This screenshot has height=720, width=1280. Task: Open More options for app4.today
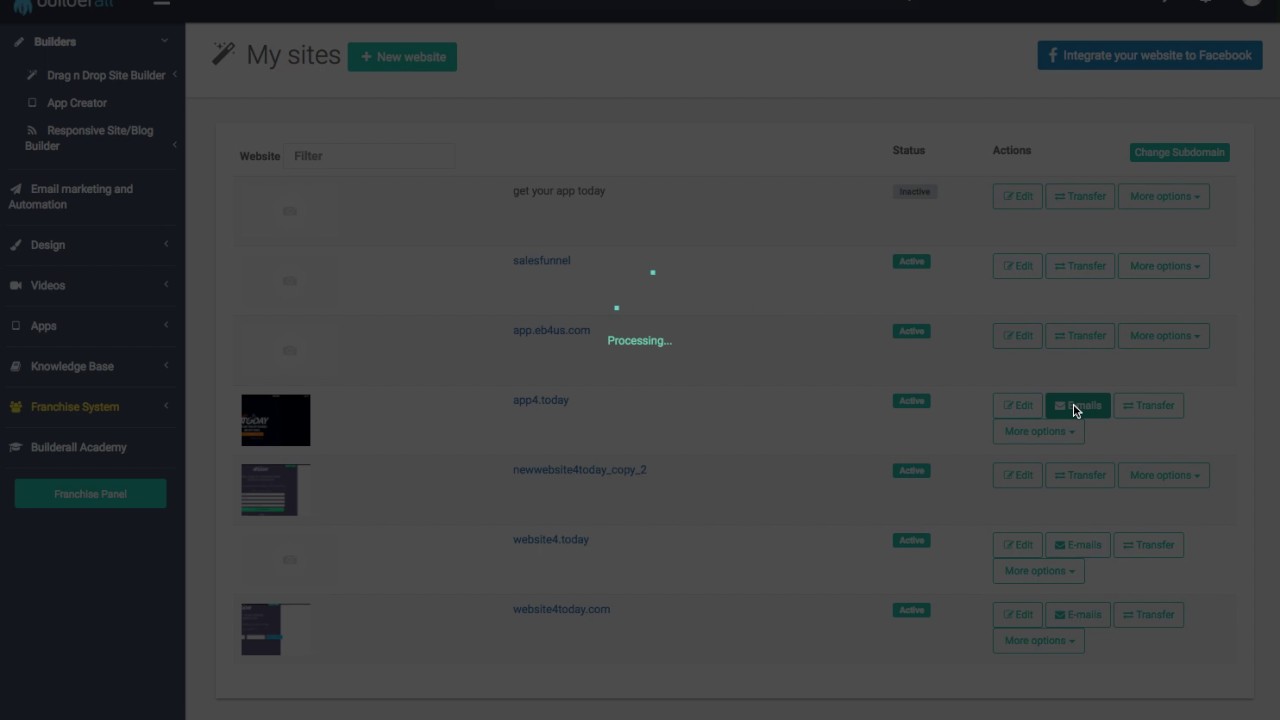[x=1039, y=432]
